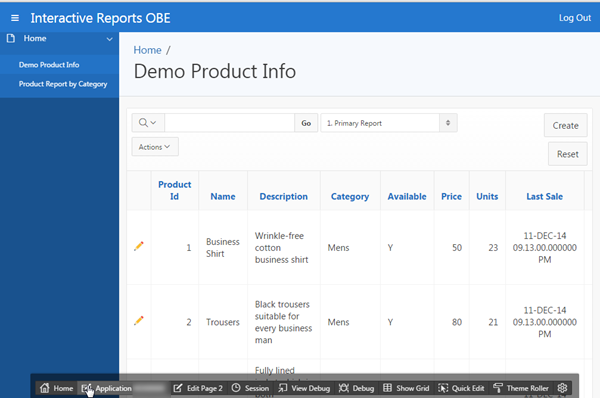The width and height of the screenshot is (600, 398).
Task: Click the report search text field
Action: pyautogui.click(x=230, y=123)
